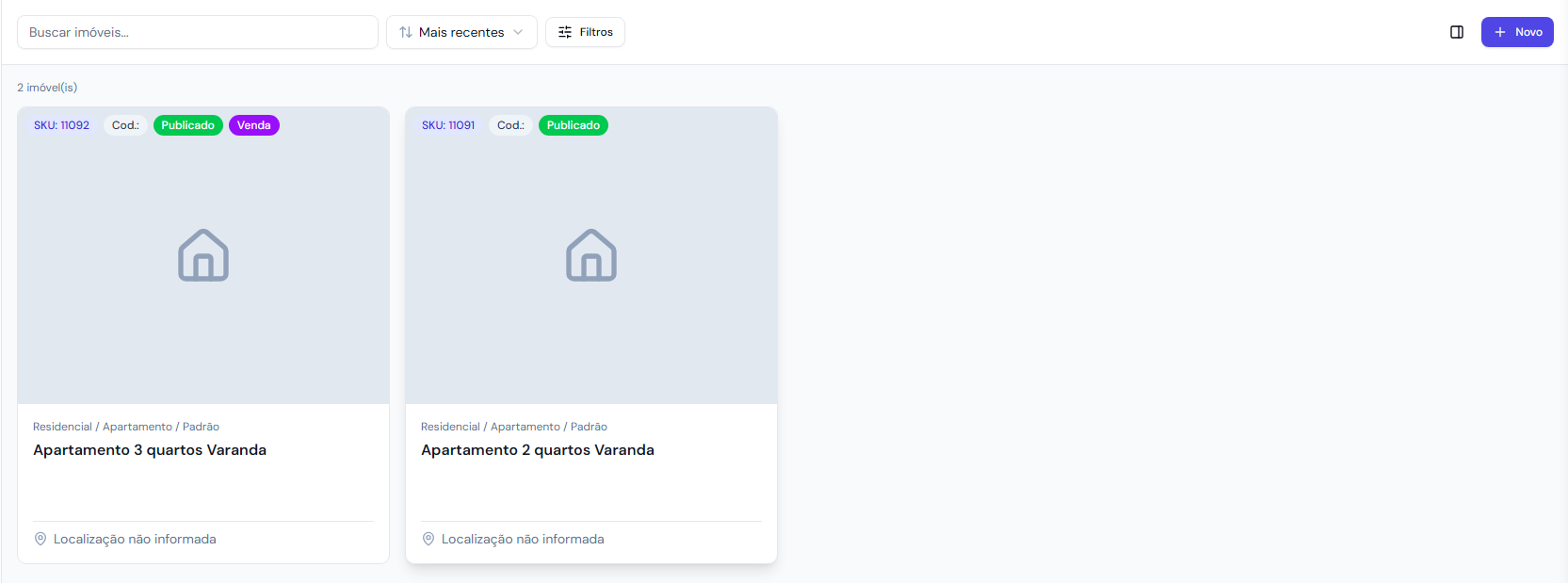This screenshot has width=1568, height=583.
Task: Click the Publicado badge on SKU 11092
Action: [x=188, y=125]
